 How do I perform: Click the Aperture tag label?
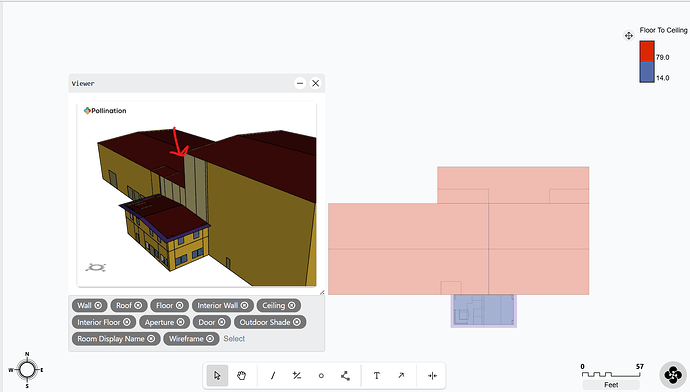pos(159,322)
